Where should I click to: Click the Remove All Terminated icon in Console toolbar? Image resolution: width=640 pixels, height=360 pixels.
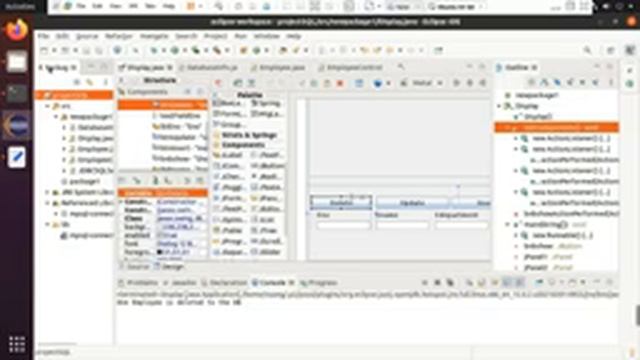(x=450, y=282)
